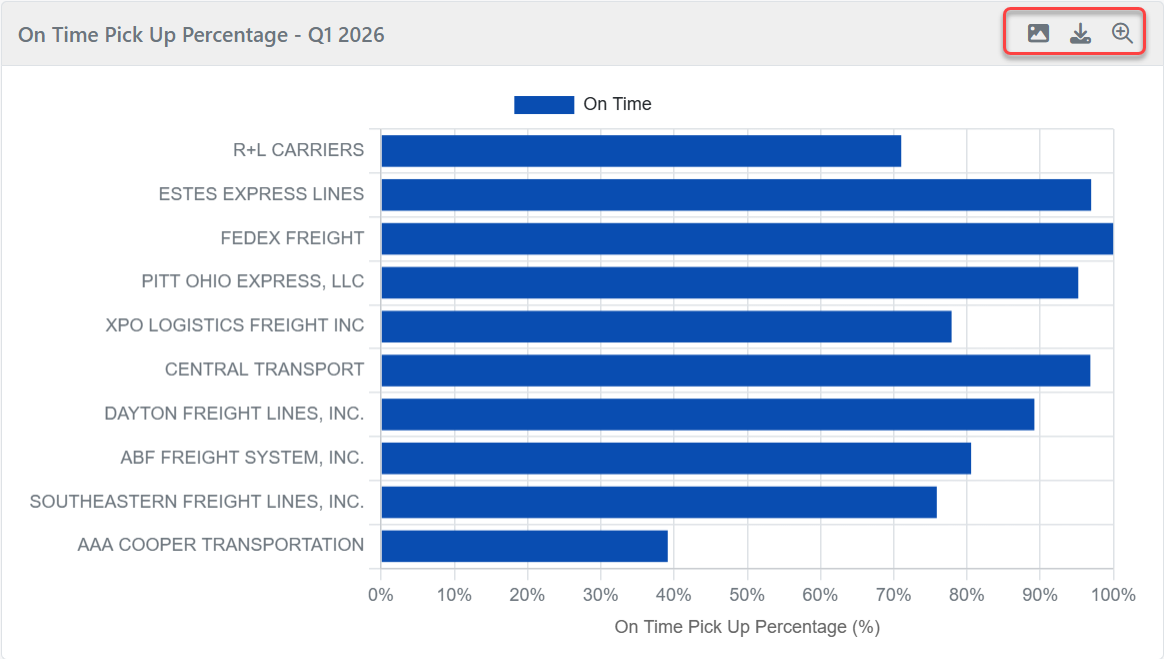Select the PITT OHIO EXPRESS, LLC bar

729,283
